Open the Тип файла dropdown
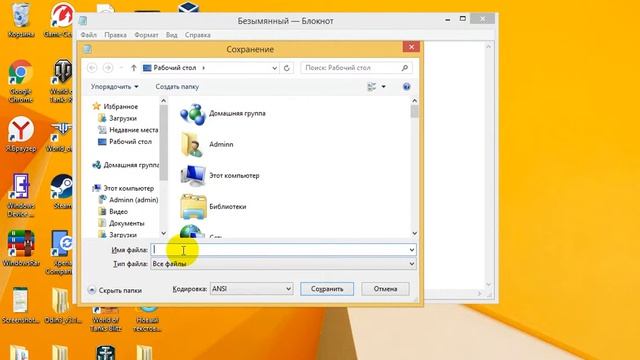The image size is (640, 360). pos(283,264)
